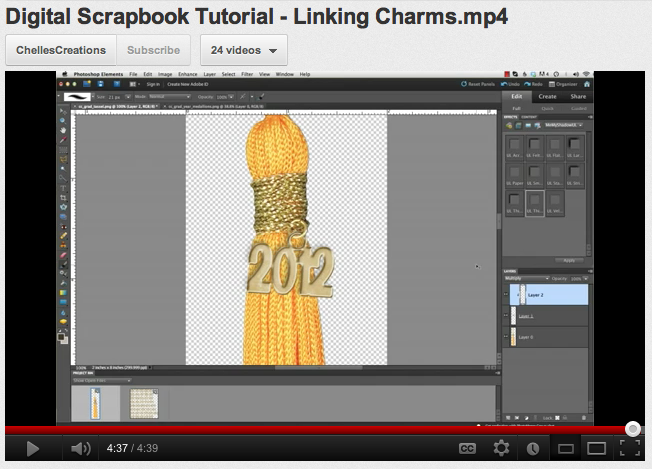652x469 pixels.
Task: Switch to large player size
Action: [597, 448]
